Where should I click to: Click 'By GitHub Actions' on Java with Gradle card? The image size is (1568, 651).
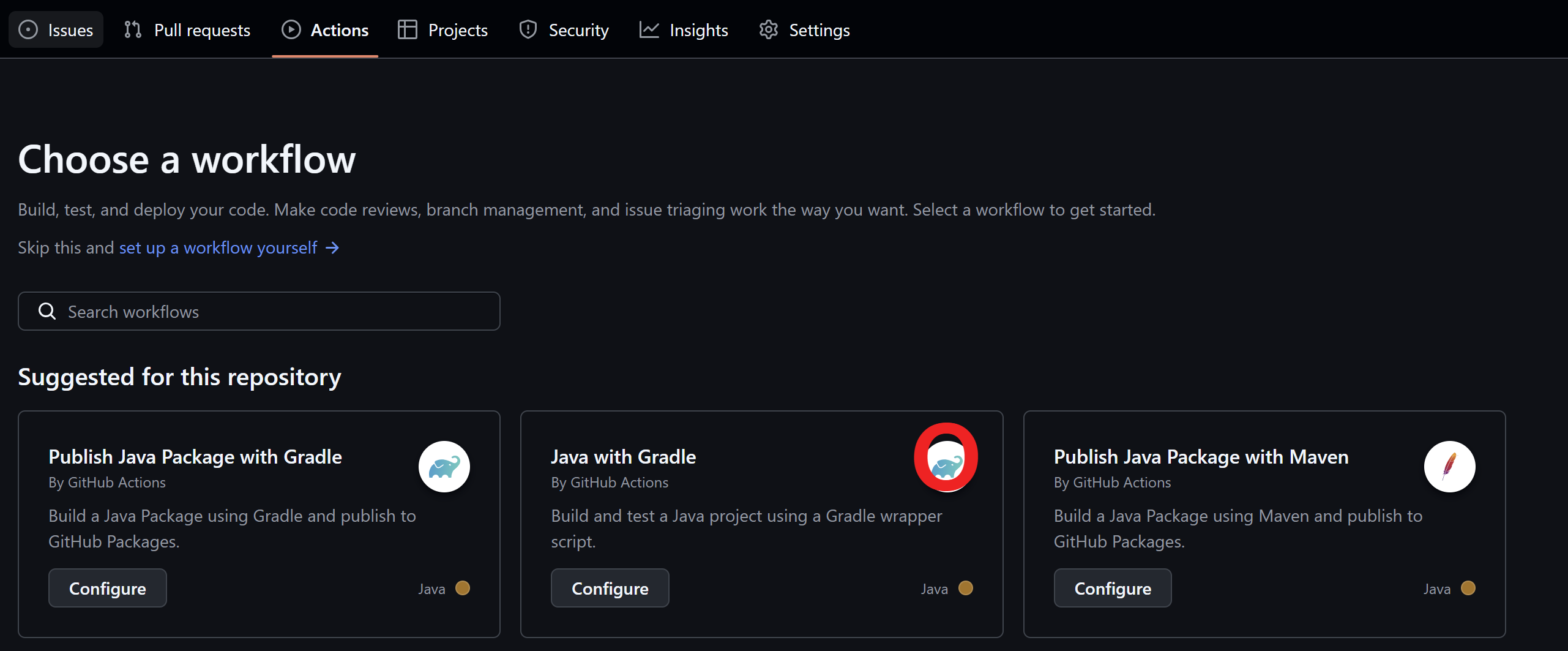click(610, 483)
